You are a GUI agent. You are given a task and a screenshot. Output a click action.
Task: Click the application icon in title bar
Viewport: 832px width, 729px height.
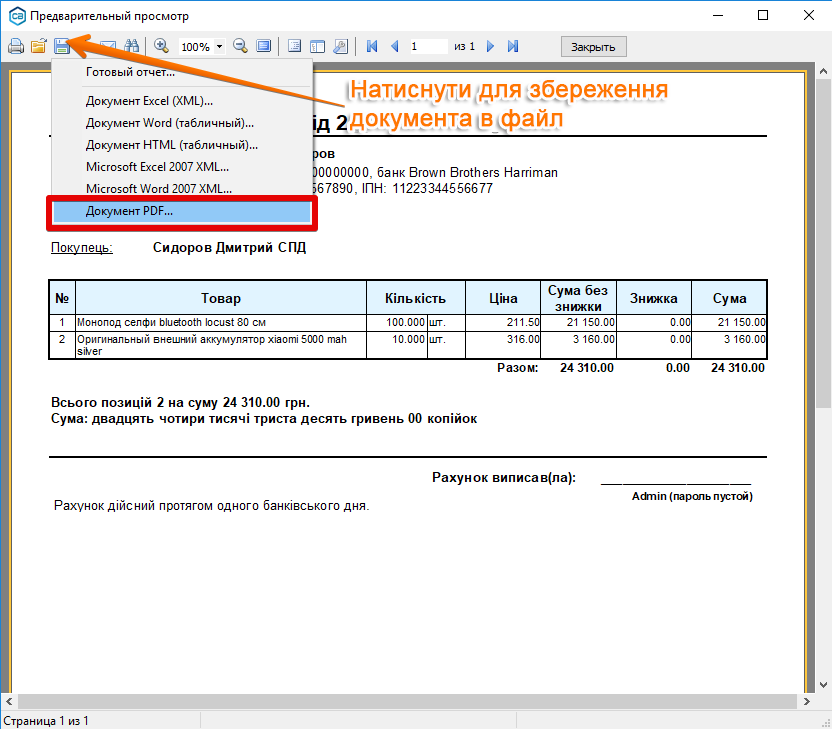[18, 16]
